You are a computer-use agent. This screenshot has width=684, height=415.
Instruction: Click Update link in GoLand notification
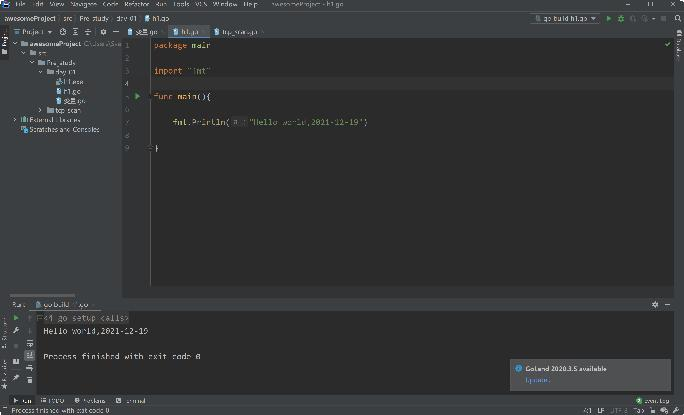[x=536, y=380]
